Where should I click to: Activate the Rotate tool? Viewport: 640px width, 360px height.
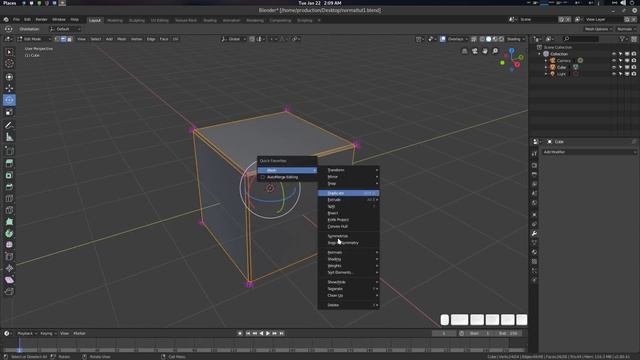(x=9, y=100)
